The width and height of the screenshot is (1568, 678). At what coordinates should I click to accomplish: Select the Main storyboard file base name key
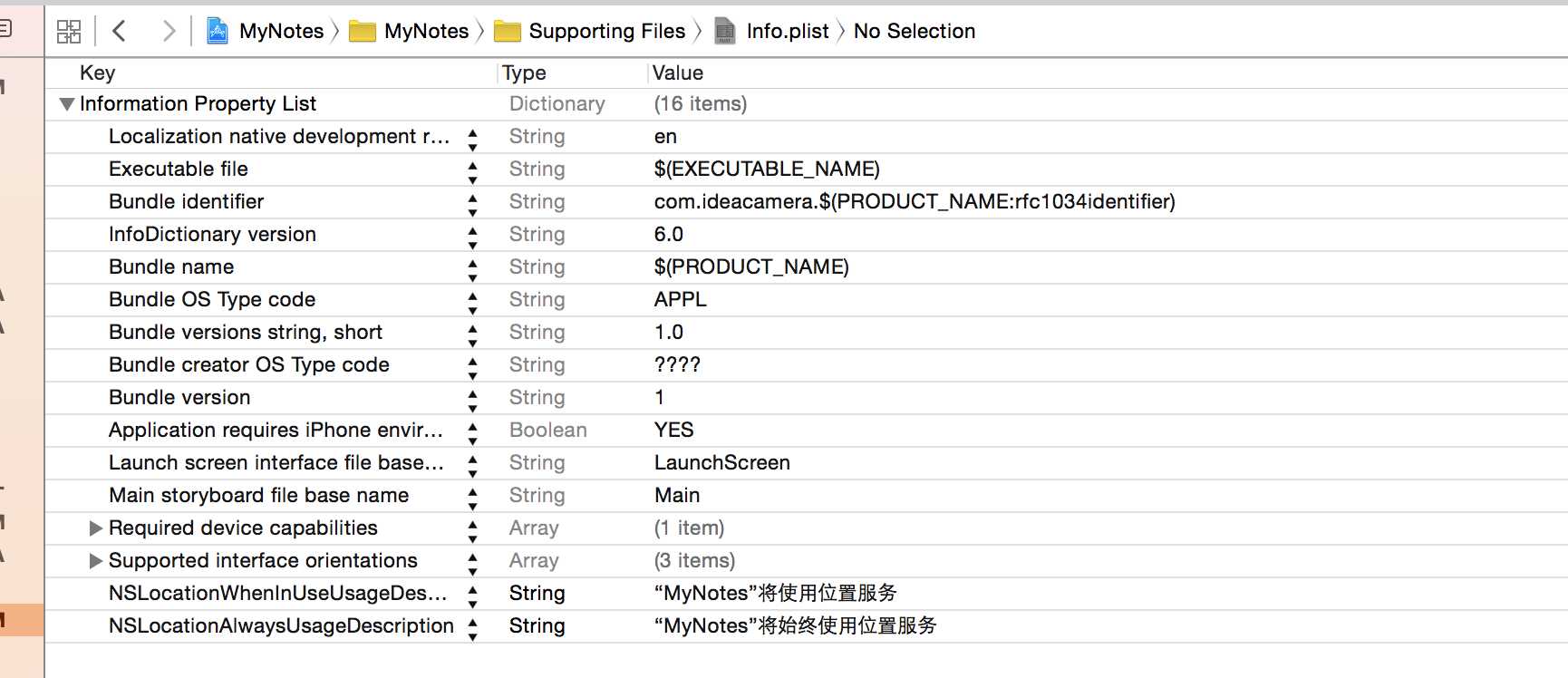258,496
